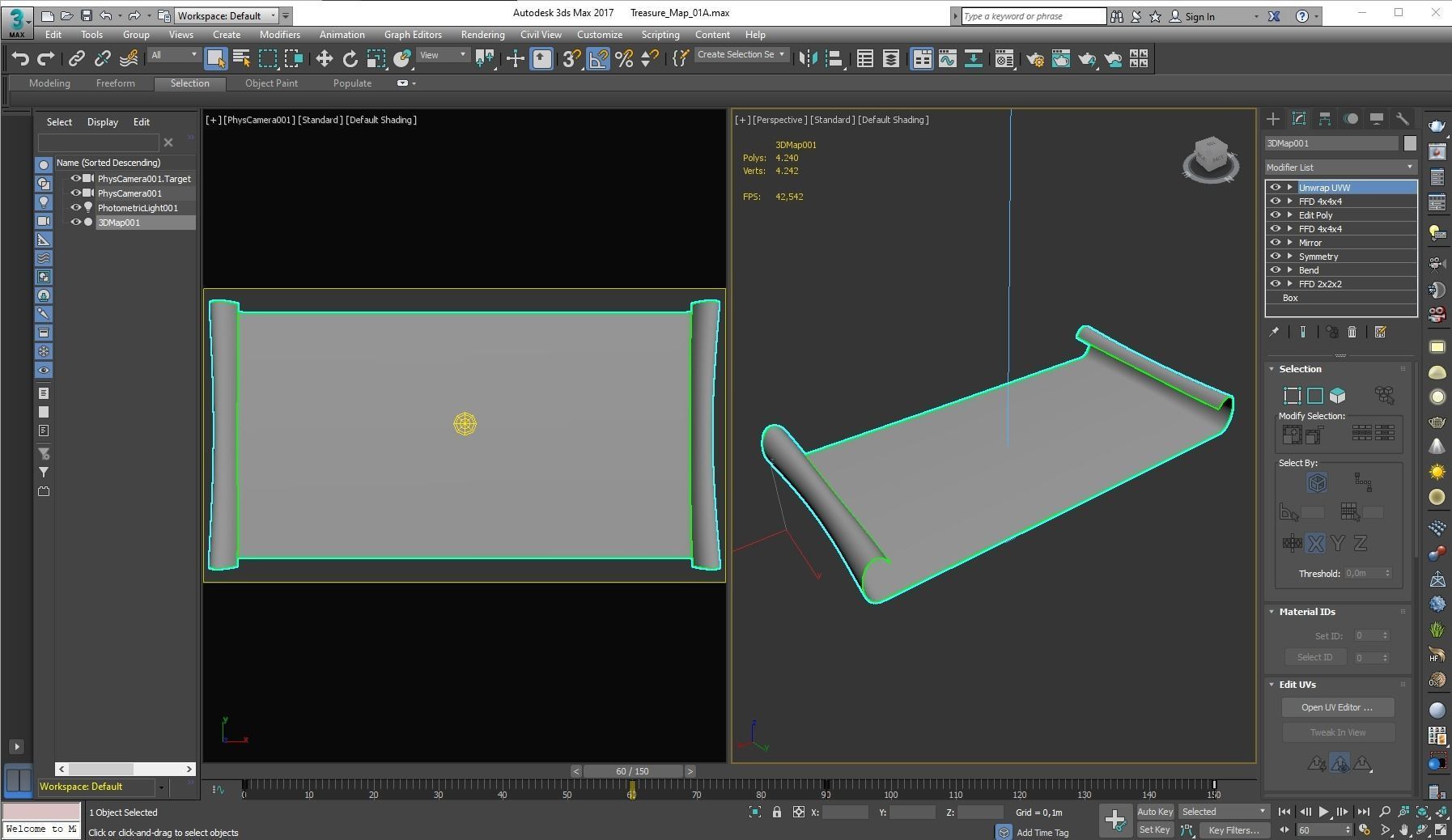1452x840 pixels.
Task: Toggle the selection lock padlock
Action: (x=777, y=812)
